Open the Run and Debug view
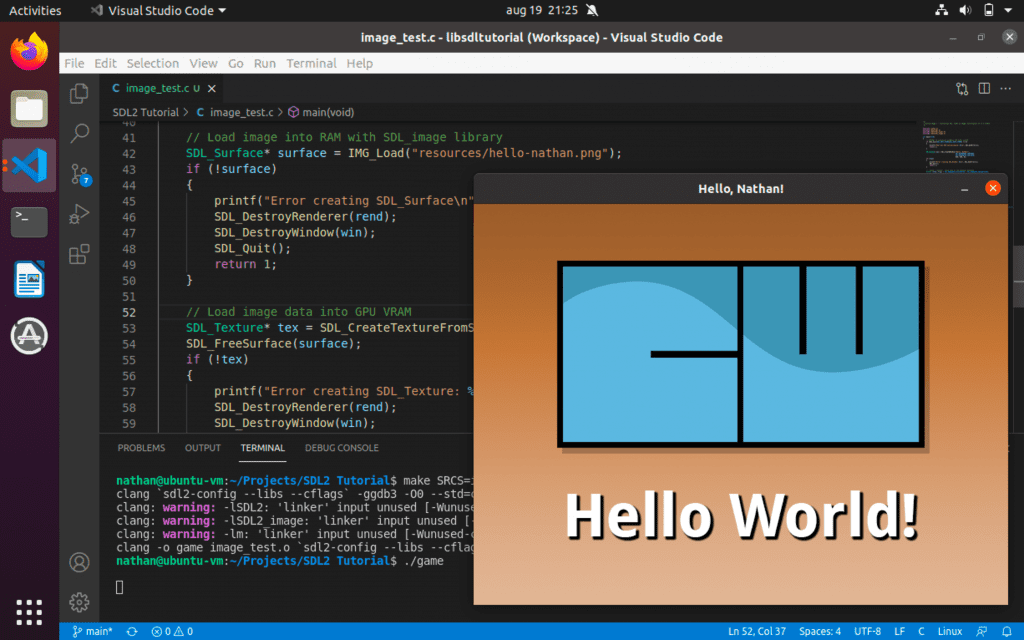 (79, 214)
